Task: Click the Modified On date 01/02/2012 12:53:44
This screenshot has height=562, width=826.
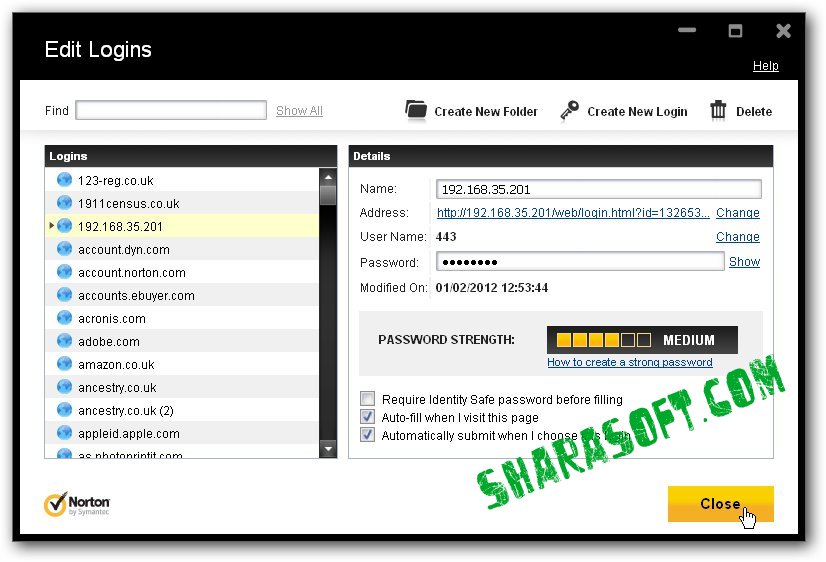Action: [491, 288]
